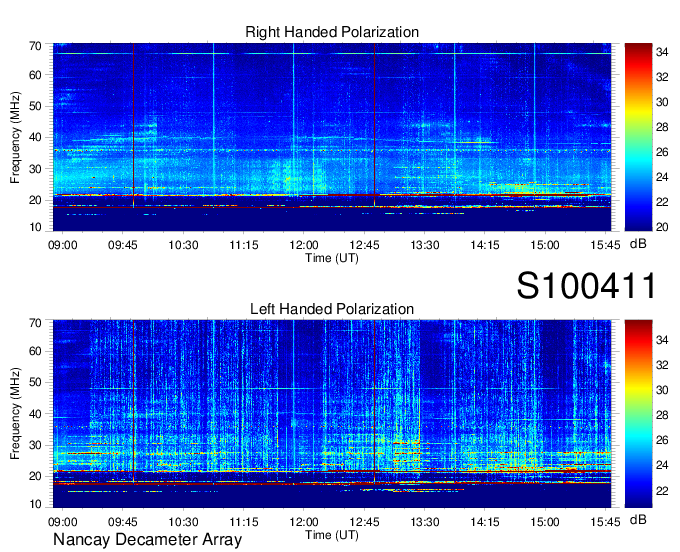Click the large "S100411" label
This screenshot has width=680, height=552.
coord(586,286)
